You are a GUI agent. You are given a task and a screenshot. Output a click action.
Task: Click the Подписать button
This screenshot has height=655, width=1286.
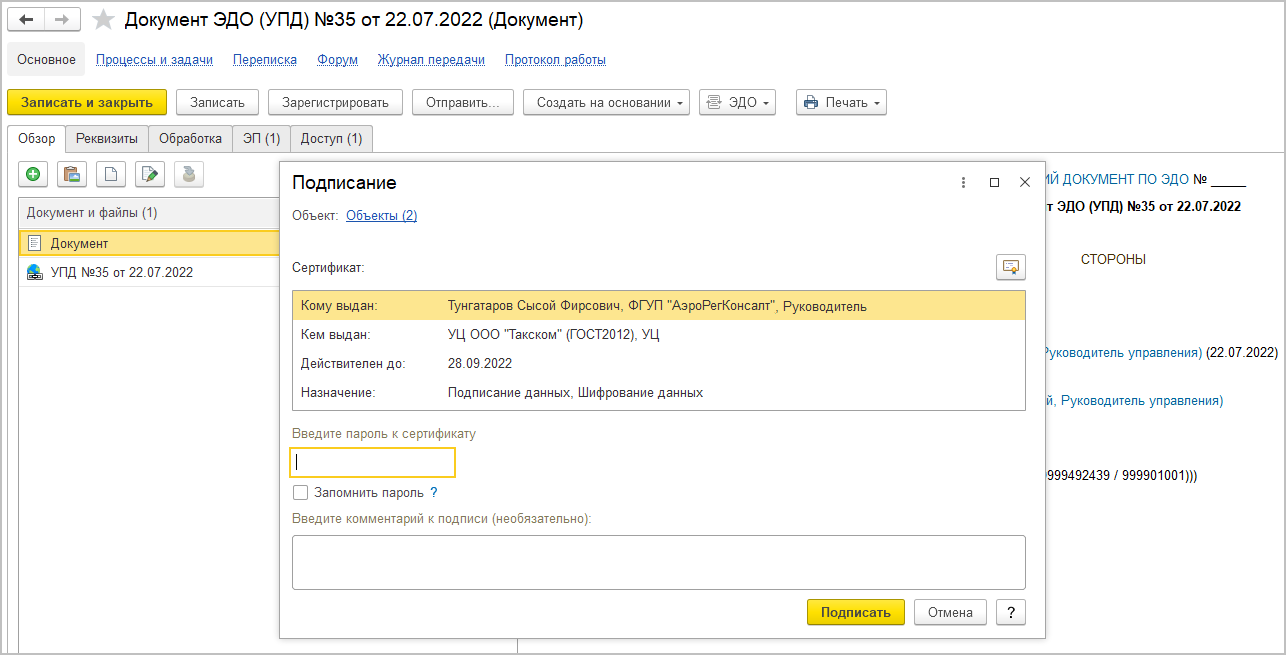(855, 612)
